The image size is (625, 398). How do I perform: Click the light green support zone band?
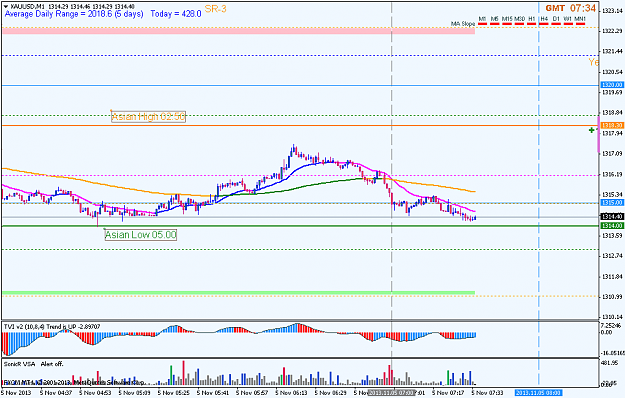(238, 293)
